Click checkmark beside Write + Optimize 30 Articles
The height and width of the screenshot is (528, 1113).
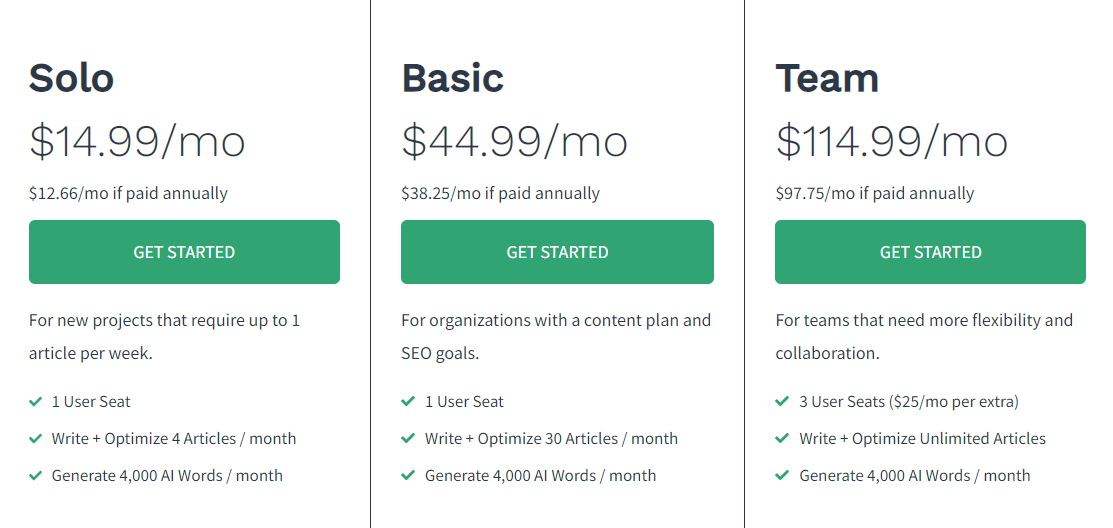coord(408,439)
